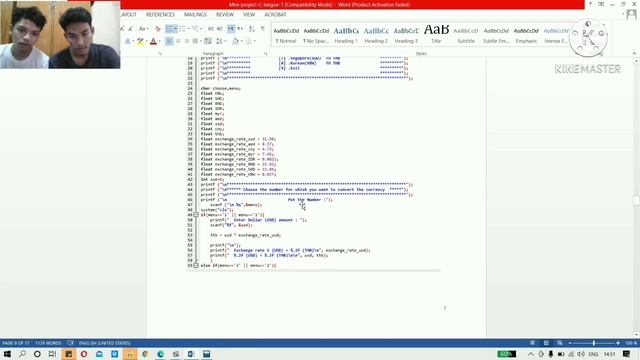
Task: Apply the red font color
Action: [x=153, y=41]
